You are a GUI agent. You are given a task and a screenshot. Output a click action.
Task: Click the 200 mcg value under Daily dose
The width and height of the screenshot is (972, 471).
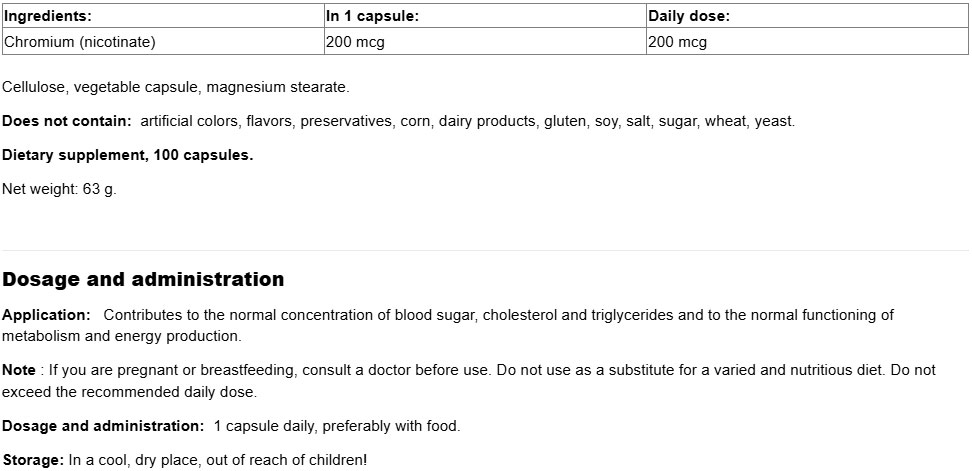coord(677,42)
